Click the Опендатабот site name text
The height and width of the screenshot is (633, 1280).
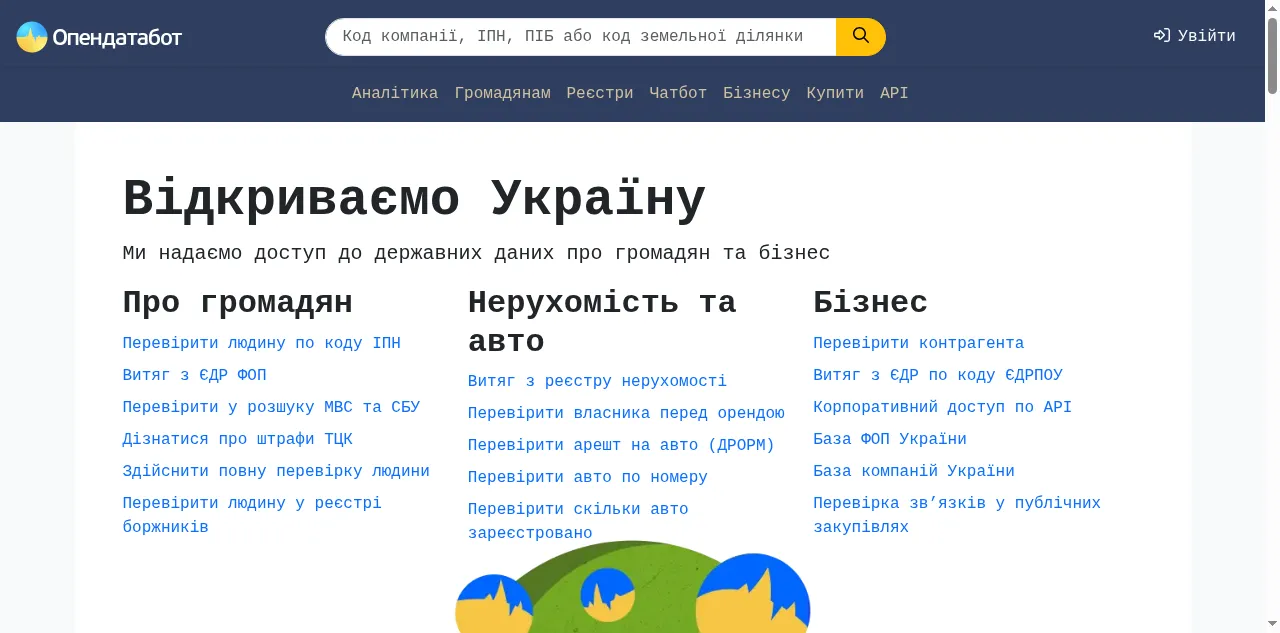[x=117, y=38]
